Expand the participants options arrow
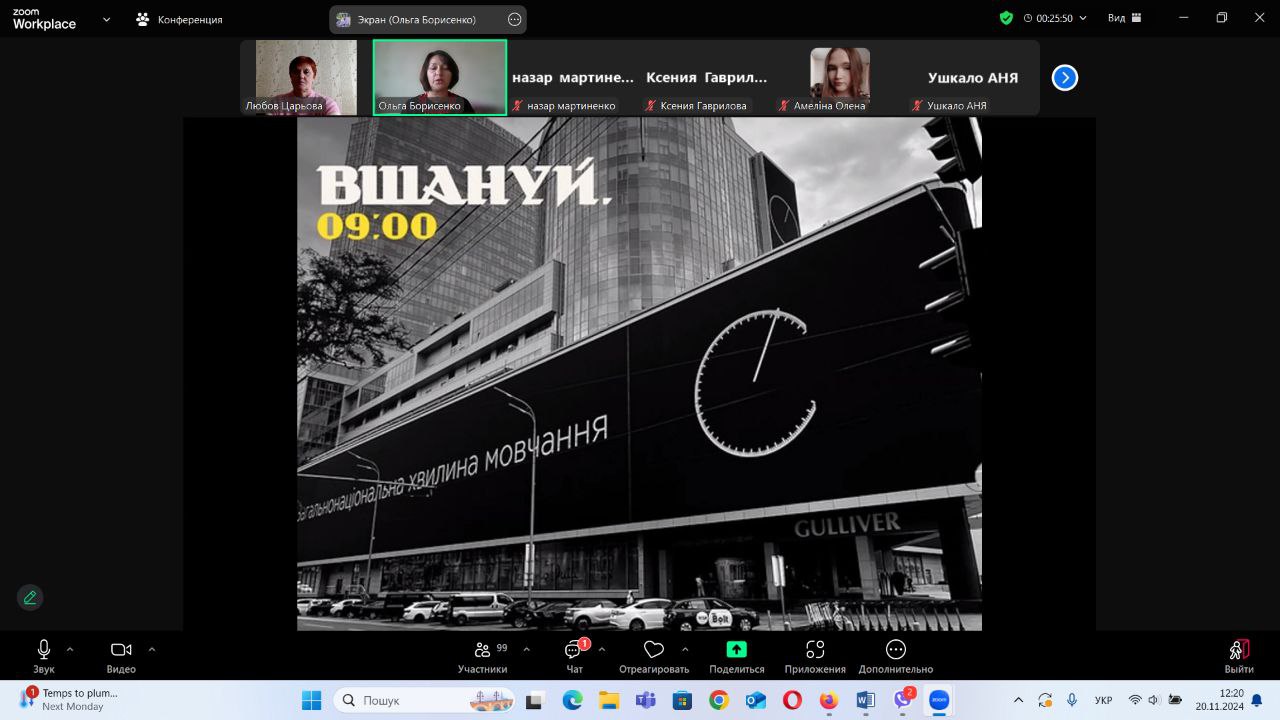The width and height of the screenshot is (1280, 720). (x=527, y=649)
